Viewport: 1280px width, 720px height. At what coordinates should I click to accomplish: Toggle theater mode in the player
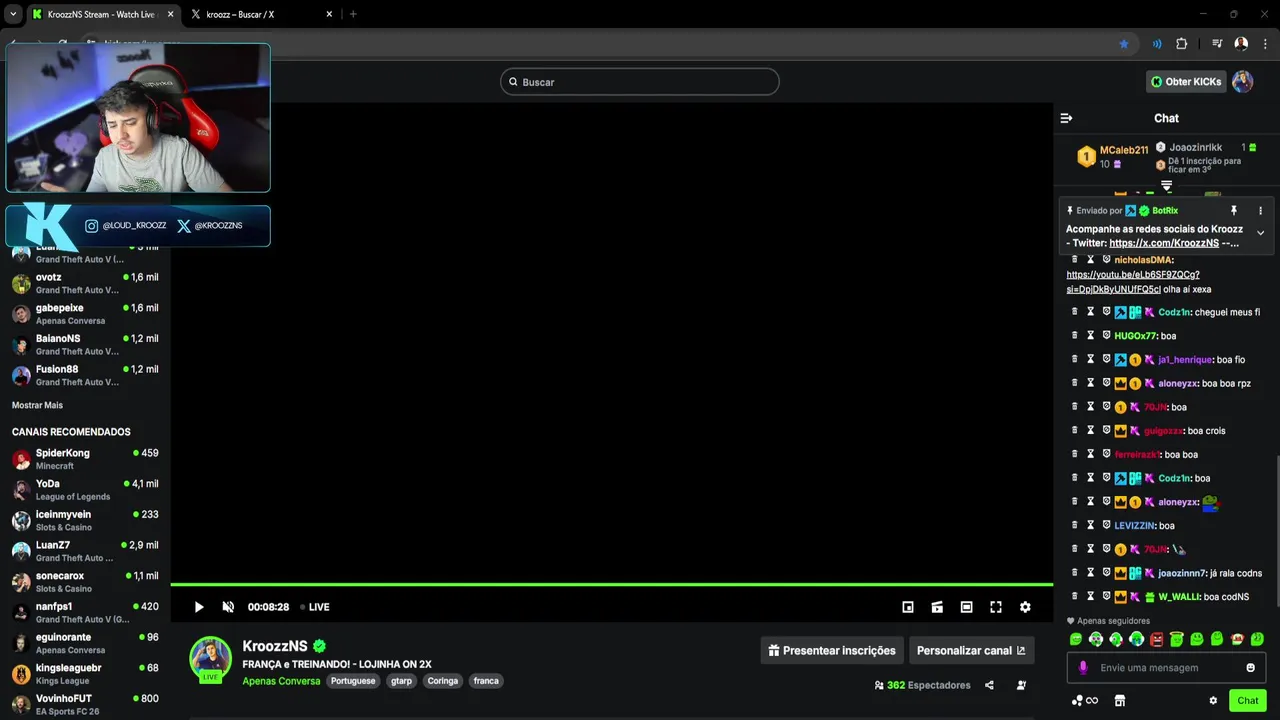966,607
